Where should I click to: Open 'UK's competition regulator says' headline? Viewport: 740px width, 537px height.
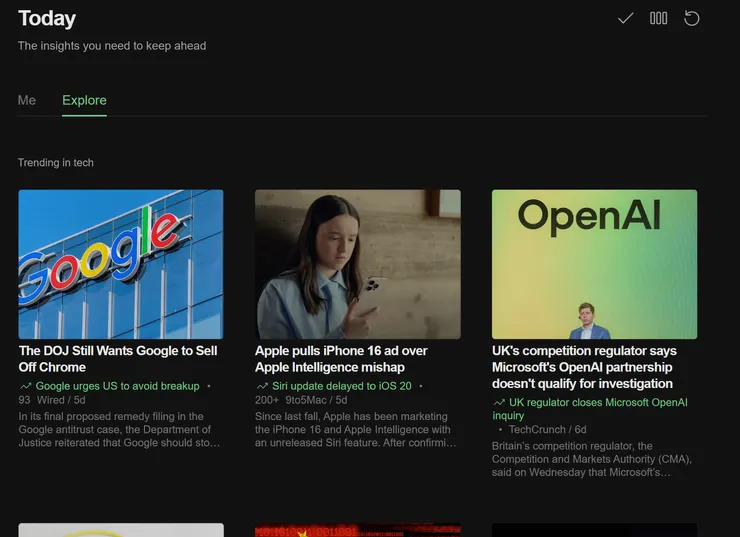[x=584, y=367]
